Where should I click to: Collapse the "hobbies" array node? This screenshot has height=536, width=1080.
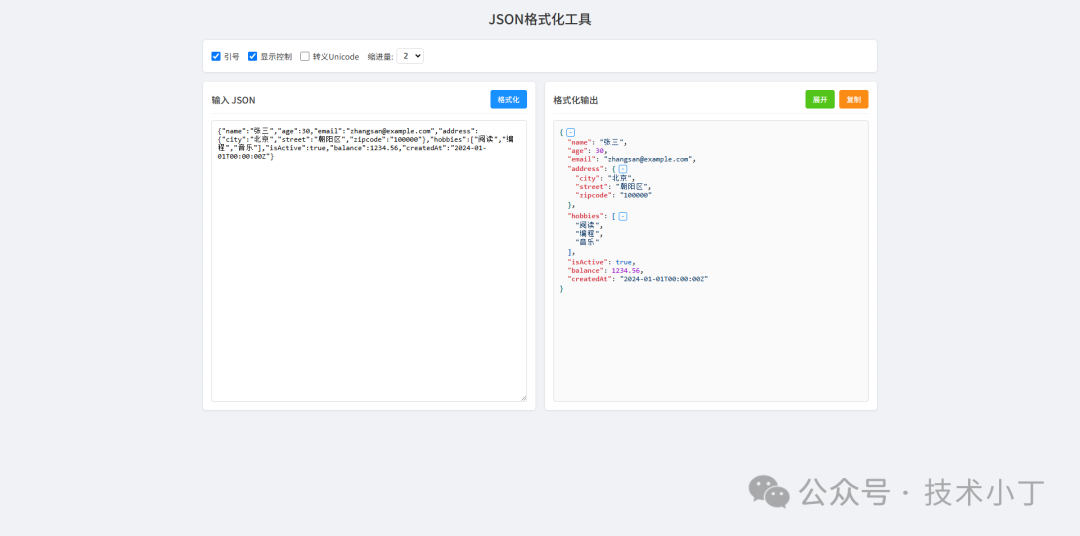click(x=622, y=216)
